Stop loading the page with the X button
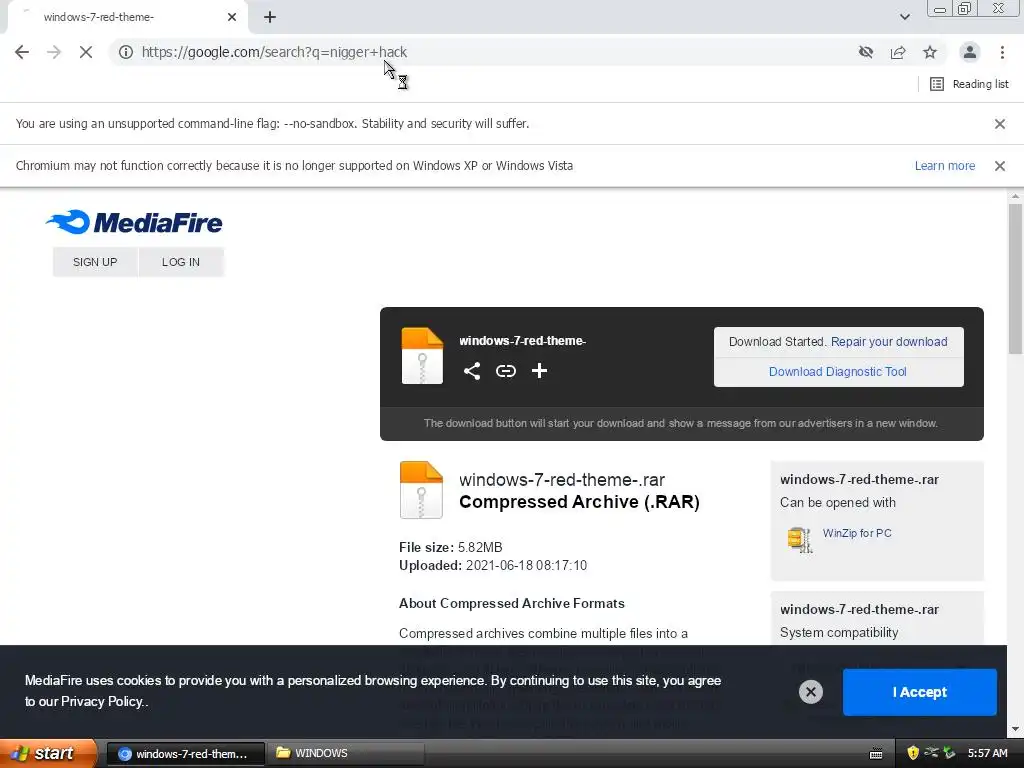The image size is (1024, 768). (86, 52)
